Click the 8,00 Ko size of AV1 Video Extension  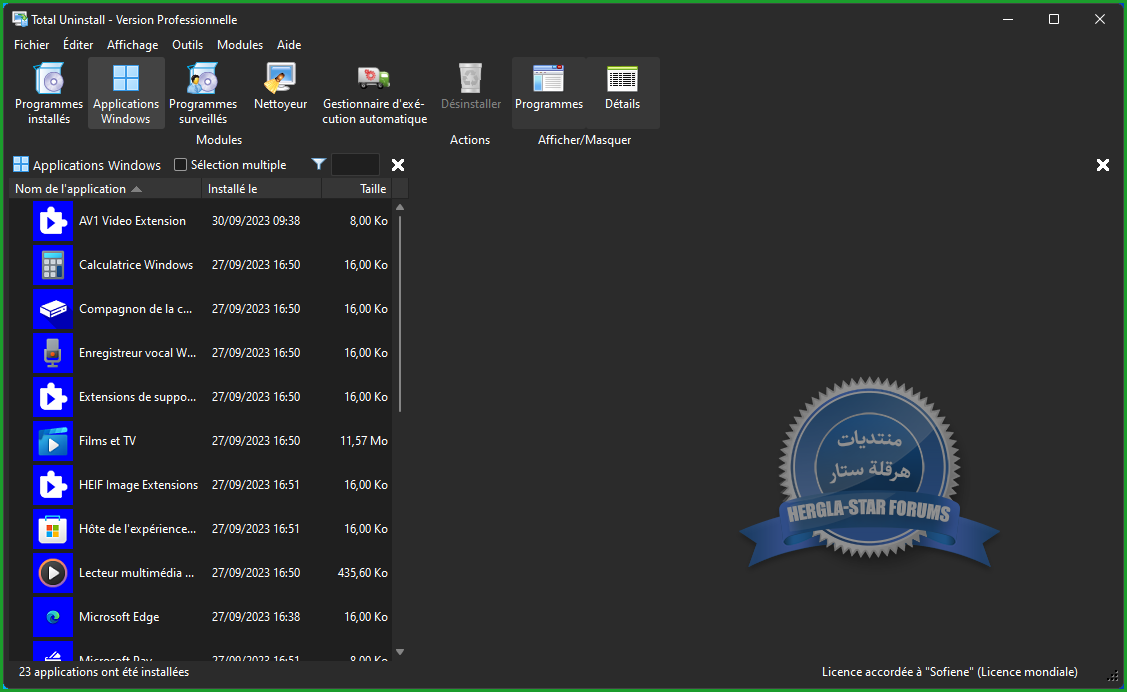369,221
